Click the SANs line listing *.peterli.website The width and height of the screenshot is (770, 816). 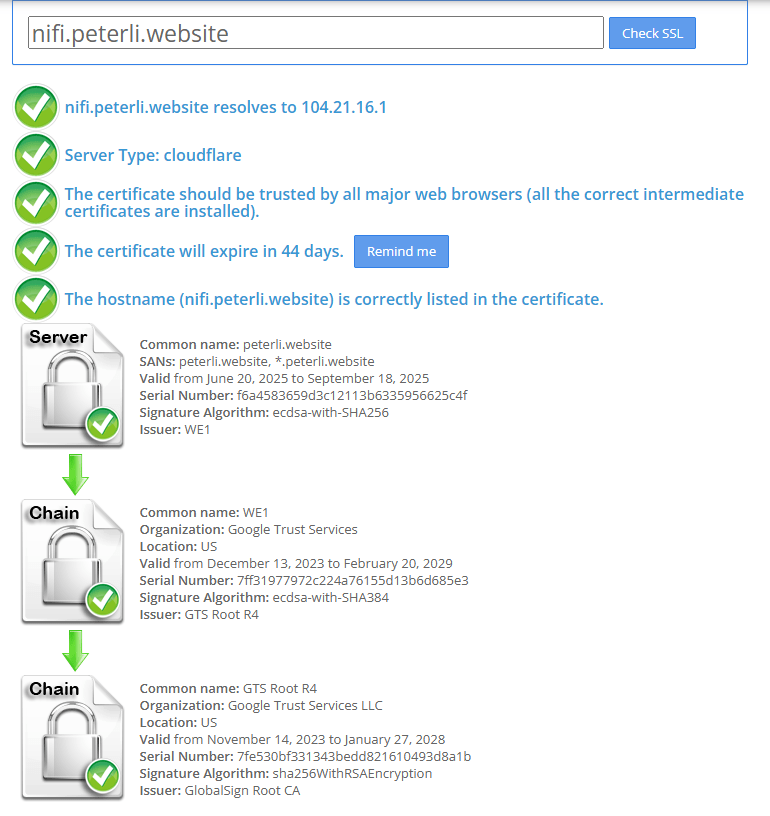point(257,361)
